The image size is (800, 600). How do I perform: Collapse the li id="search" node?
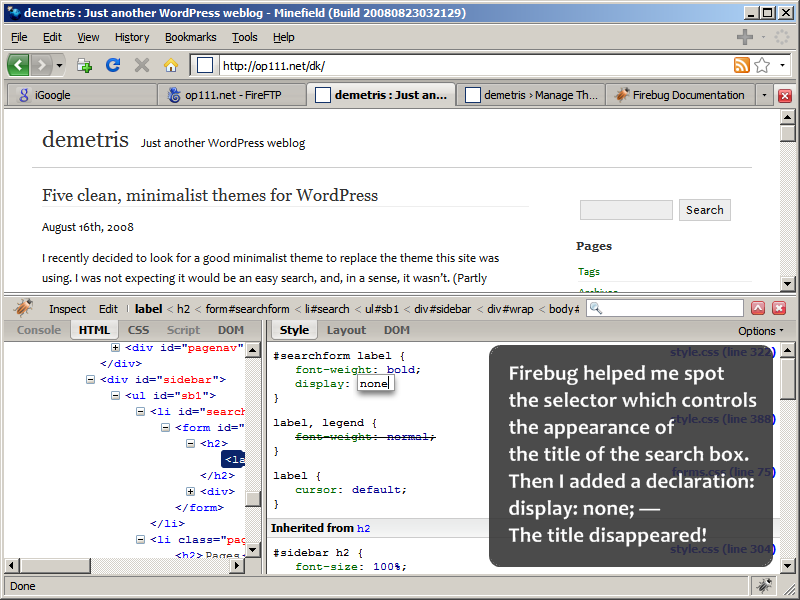140,411
